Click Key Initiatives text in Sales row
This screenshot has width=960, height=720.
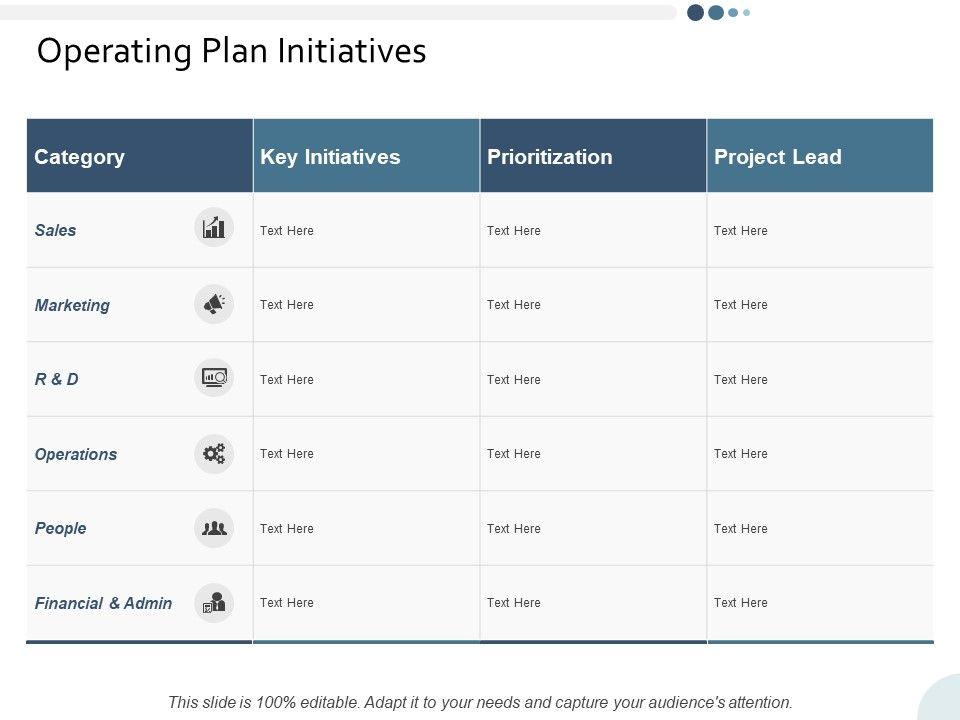(287, 231)
